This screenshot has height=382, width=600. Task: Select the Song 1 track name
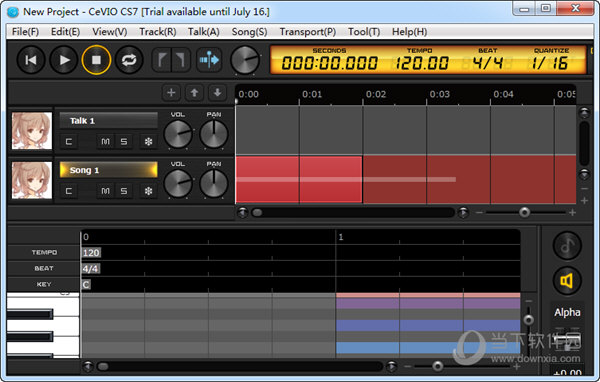(x=109, y=170)
